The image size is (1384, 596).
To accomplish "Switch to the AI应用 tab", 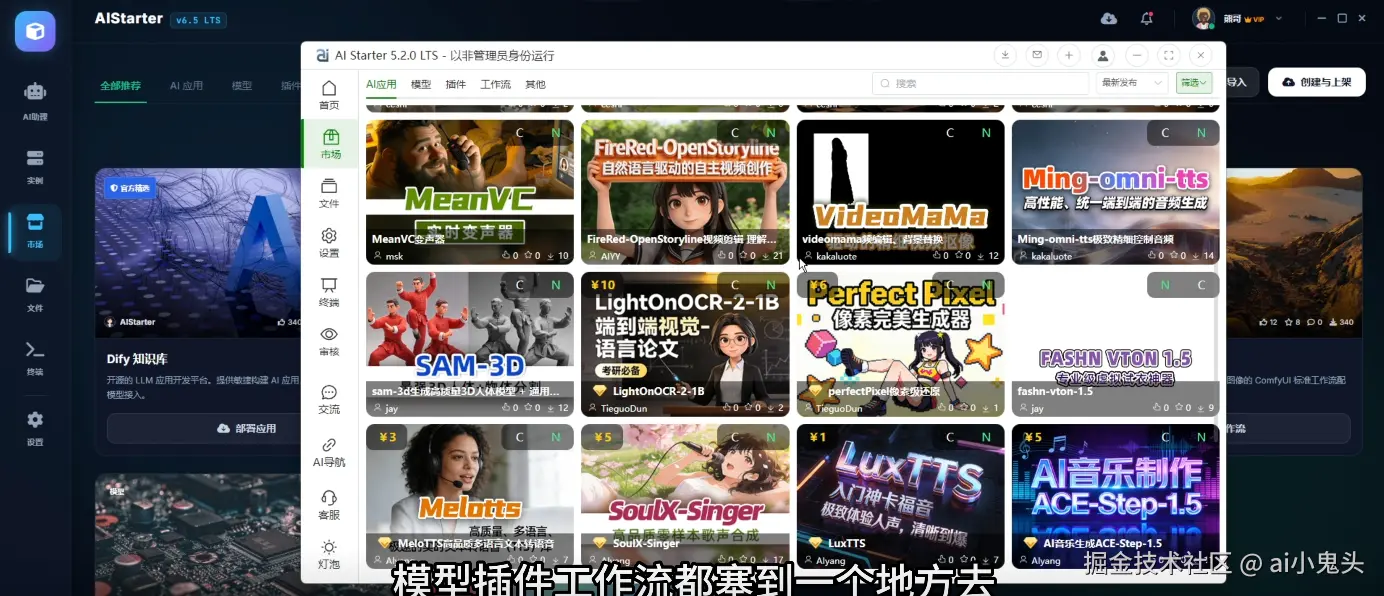I will (381, 84).
